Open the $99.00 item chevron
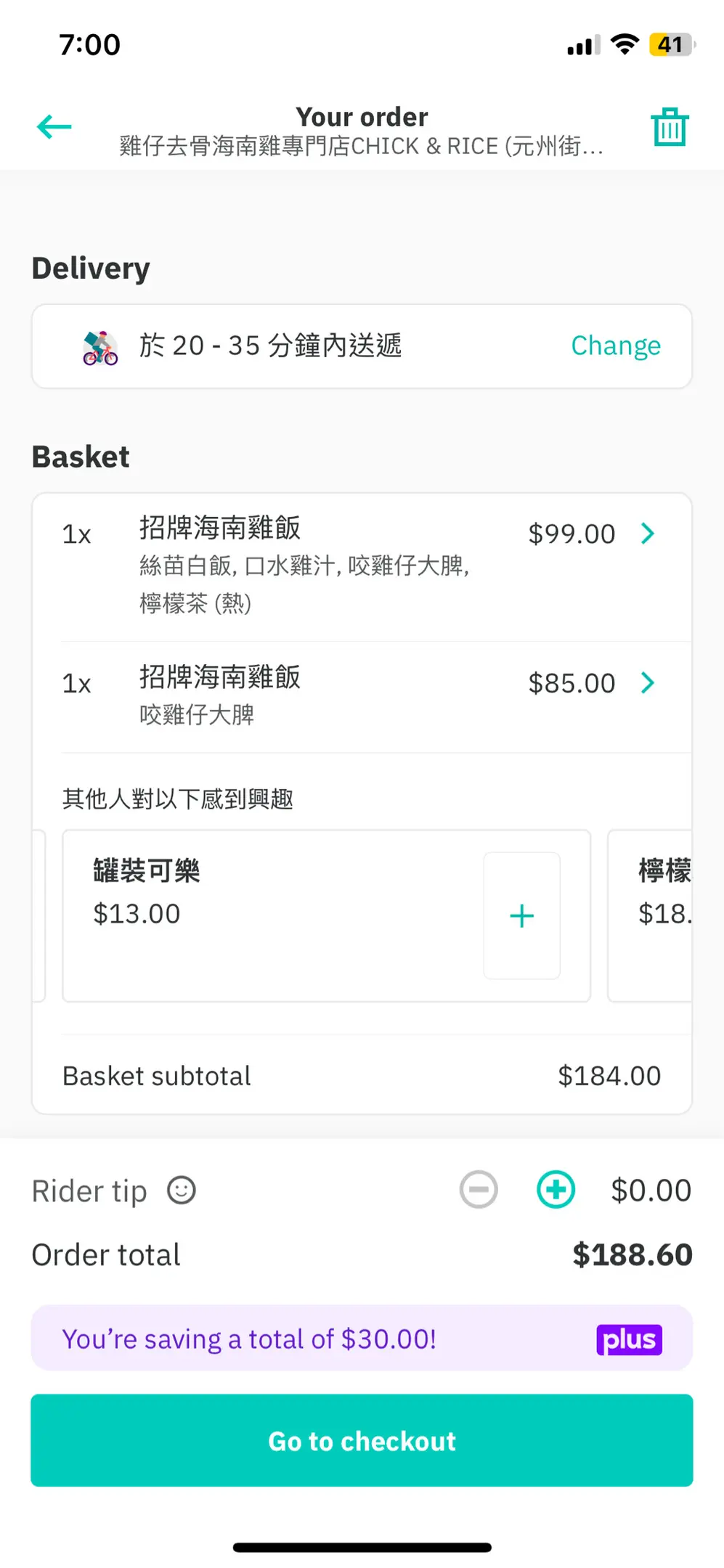Viewport: 724px width, 1568px height. pyautogui.click(x=648, y=534)
